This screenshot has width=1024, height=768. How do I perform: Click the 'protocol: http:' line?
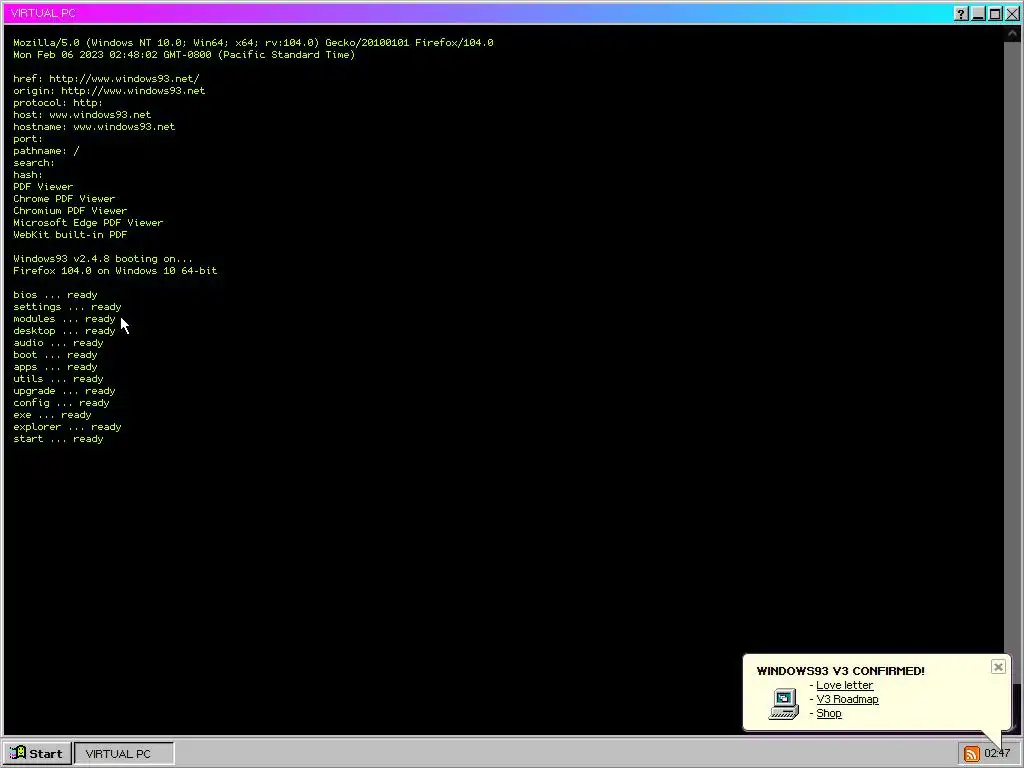[58, 103]
